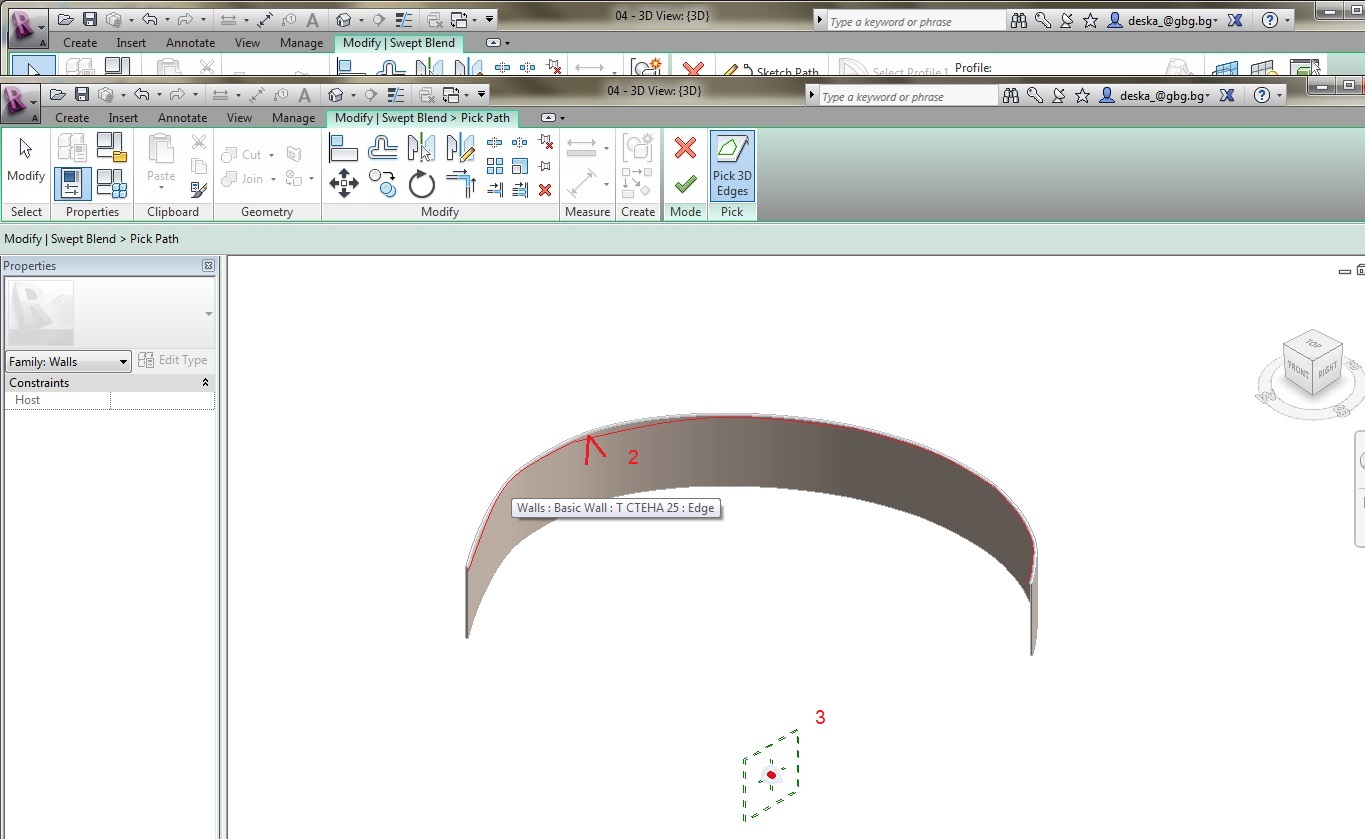
Task: Open 3D view dropdown arrow in front window
Action: point(353,95)
